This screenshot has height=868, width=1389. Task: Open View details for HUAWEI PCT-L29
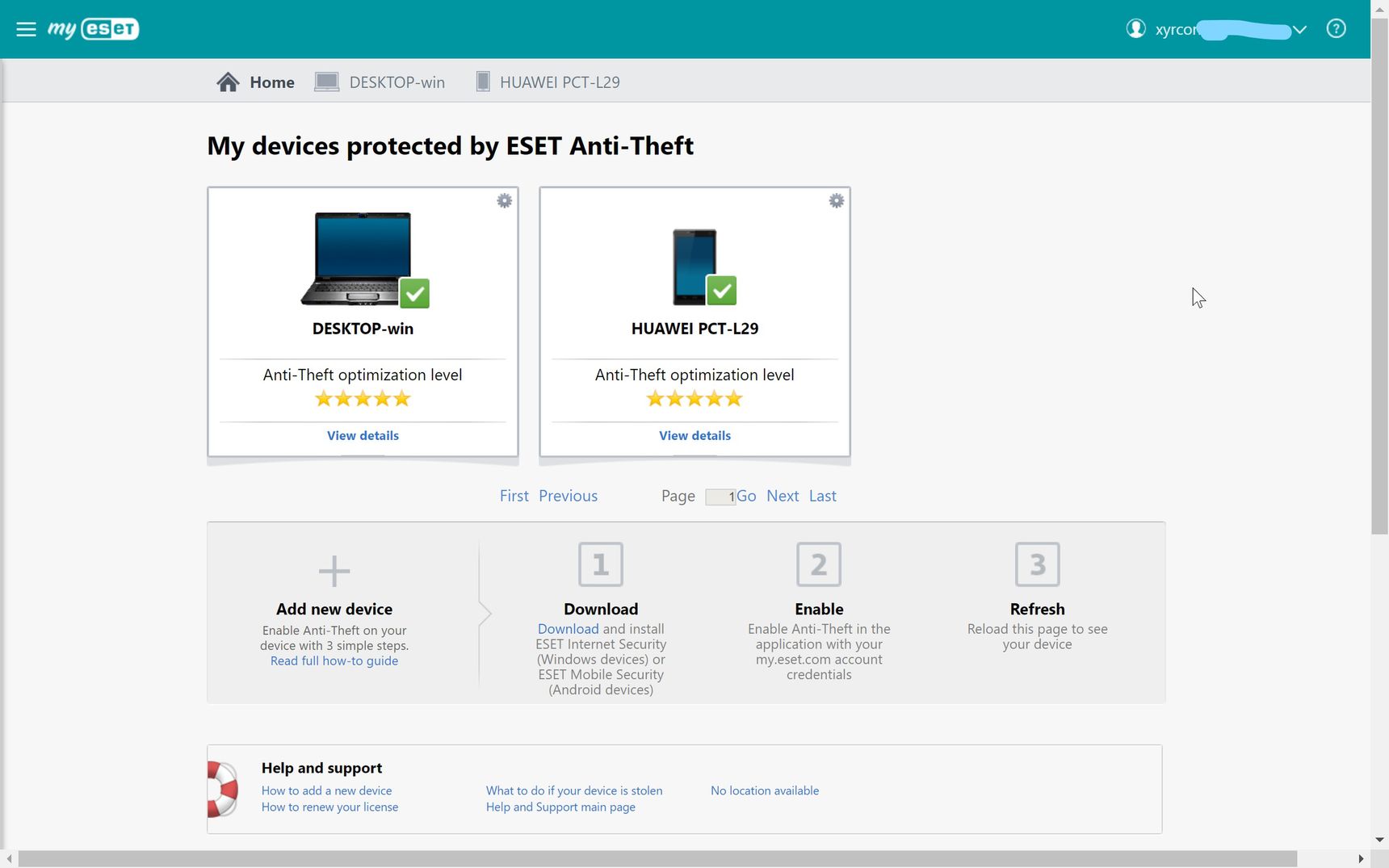694,435
